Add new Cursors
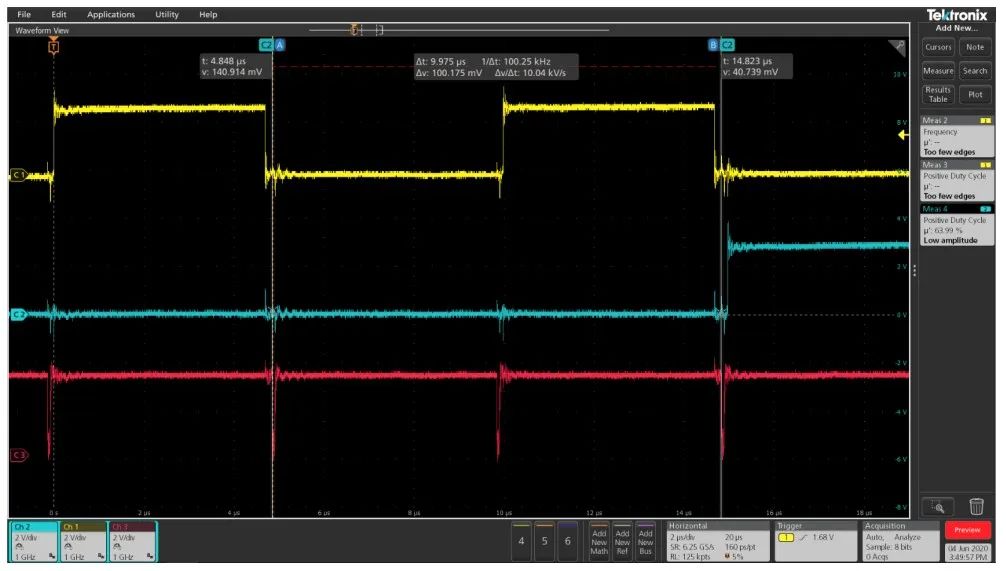This screenshot has width=1006, height=571. click(938, 47)
